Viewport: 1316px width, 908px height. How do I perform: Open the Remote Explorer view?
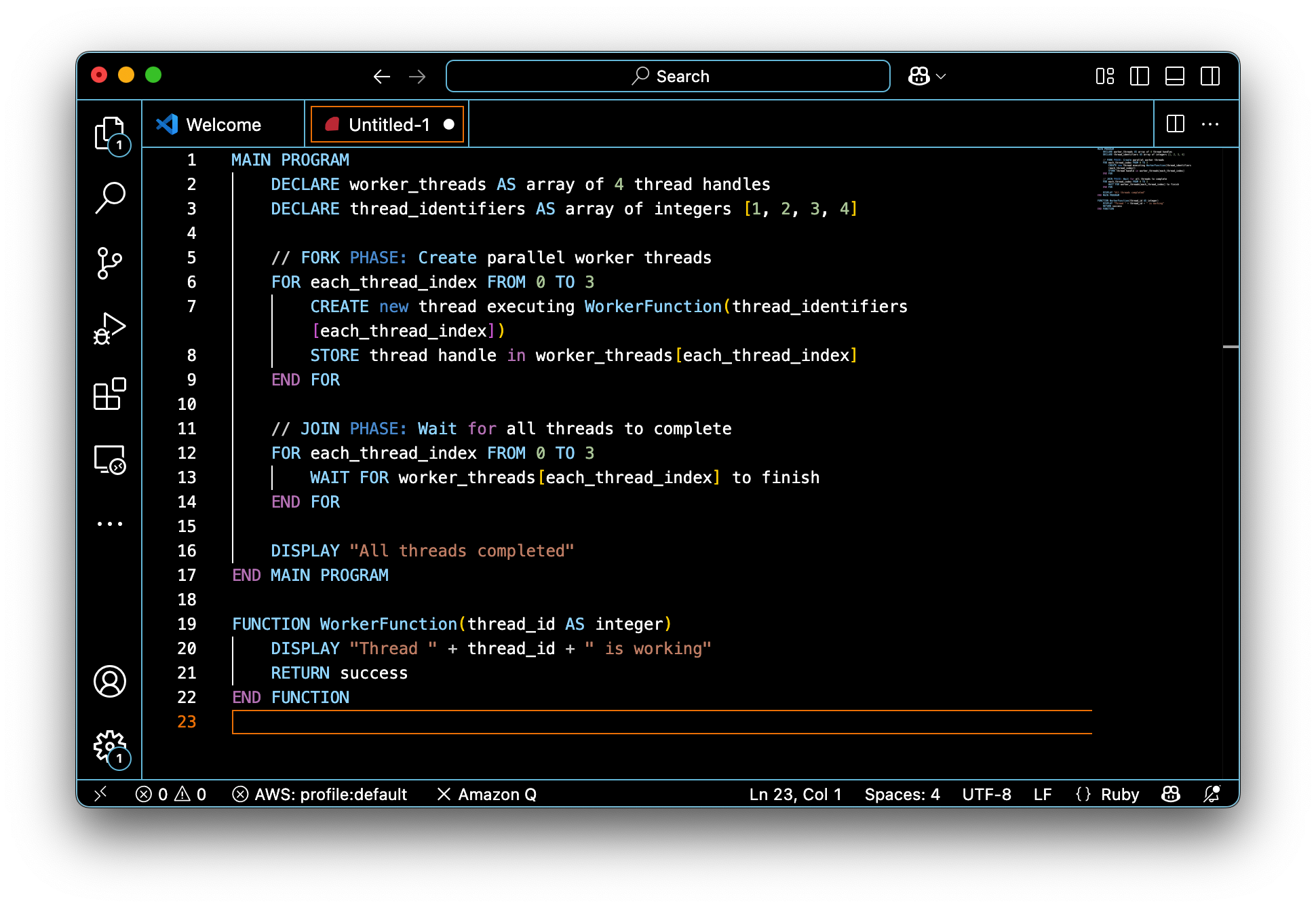pos(109,459)
